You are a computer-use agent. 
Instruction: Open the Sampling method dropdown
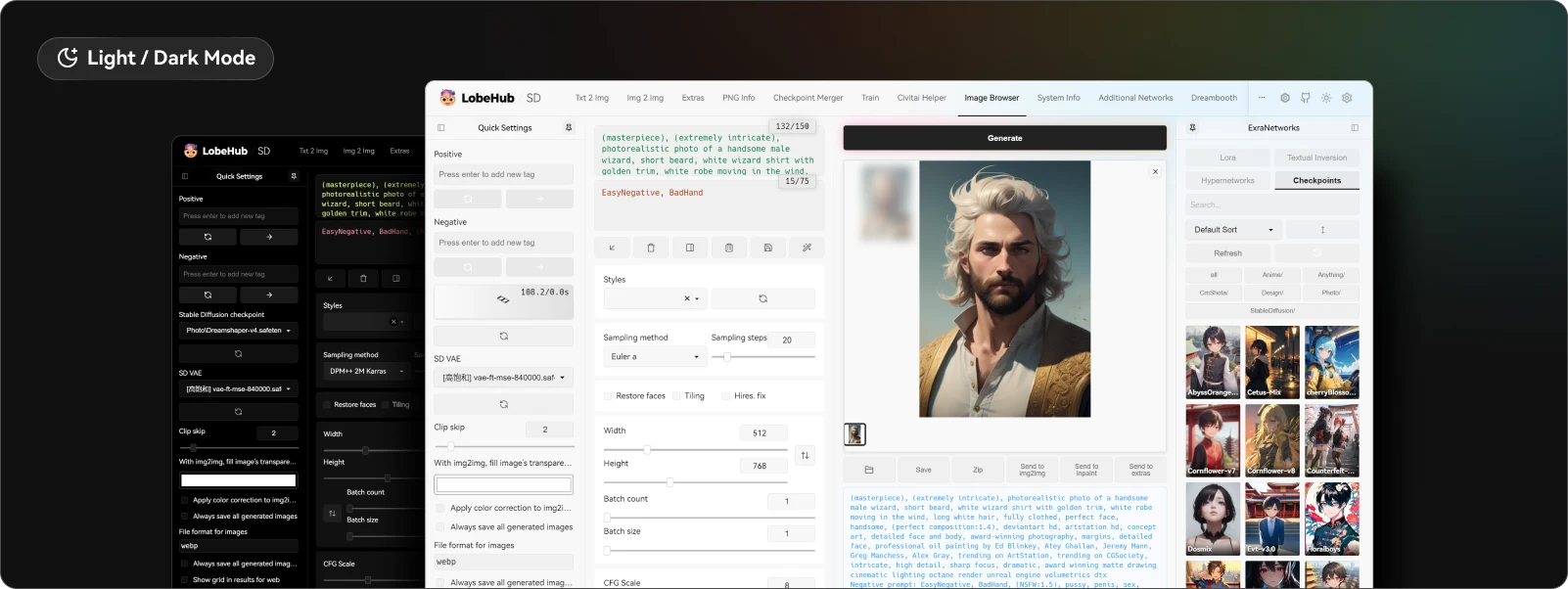[x=655, y=357]
